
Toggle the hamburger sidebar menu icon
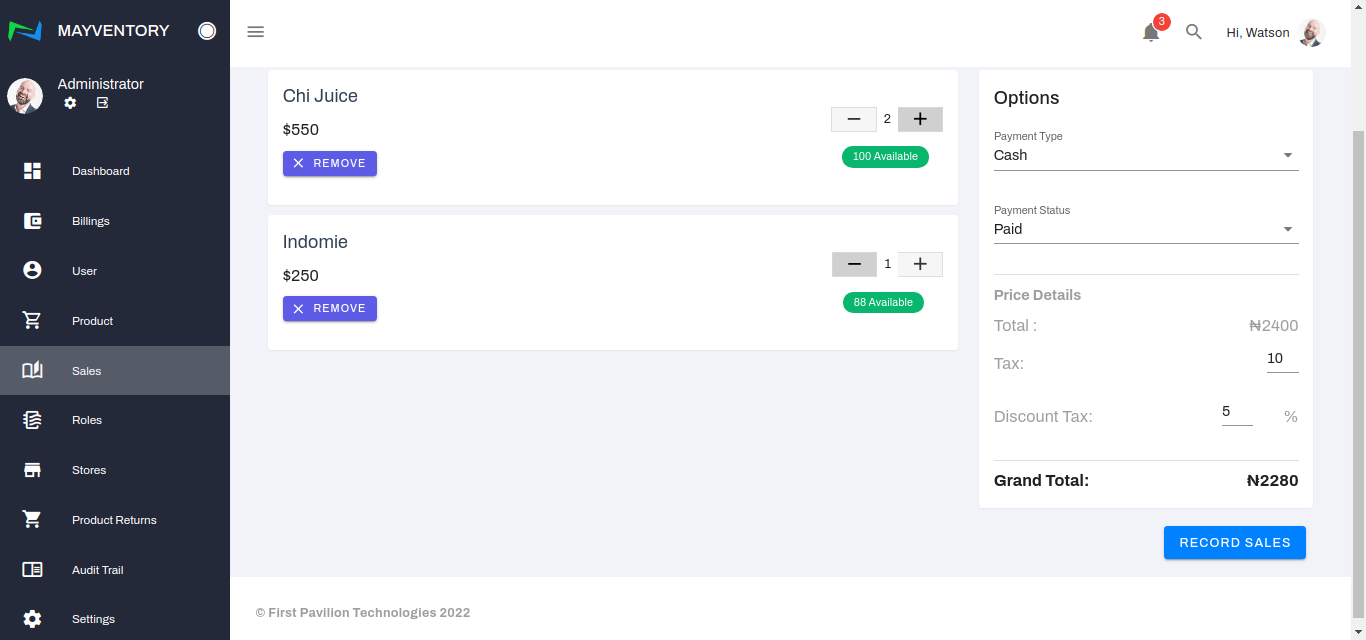tap(256, 32)
